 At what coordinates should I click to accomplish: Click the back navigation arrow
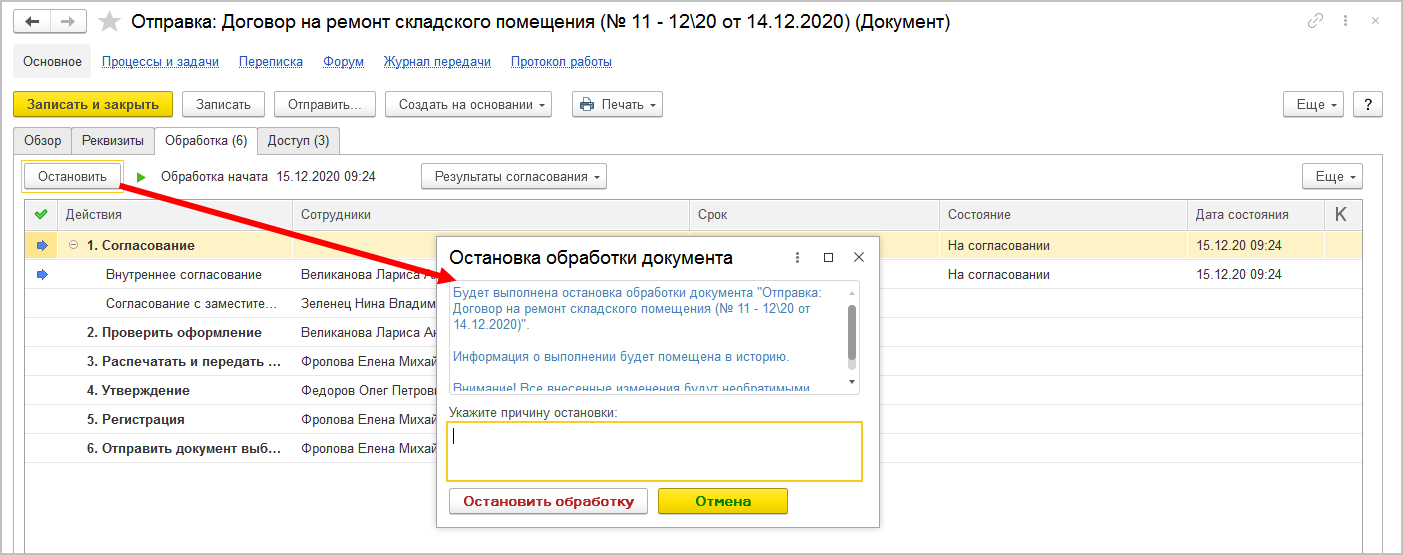coord(32,21)
